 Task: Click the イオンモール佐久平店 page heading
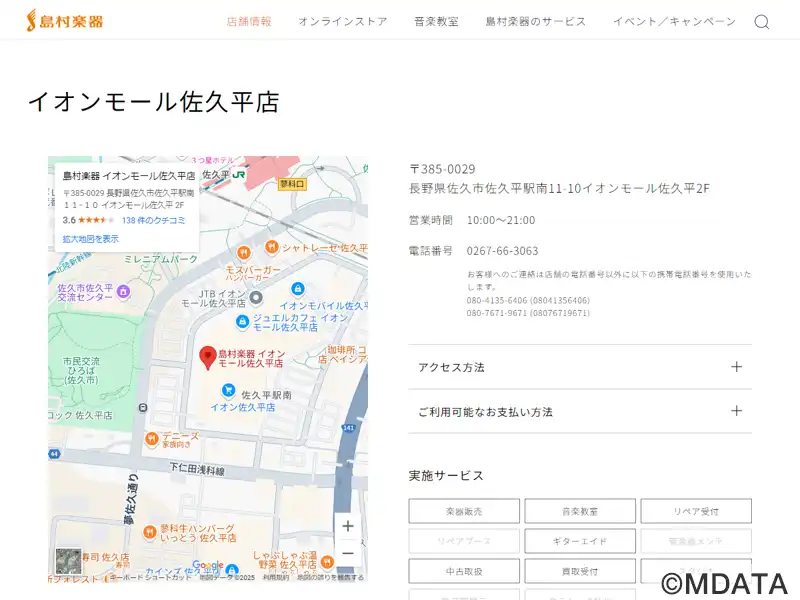pos(153,102)
